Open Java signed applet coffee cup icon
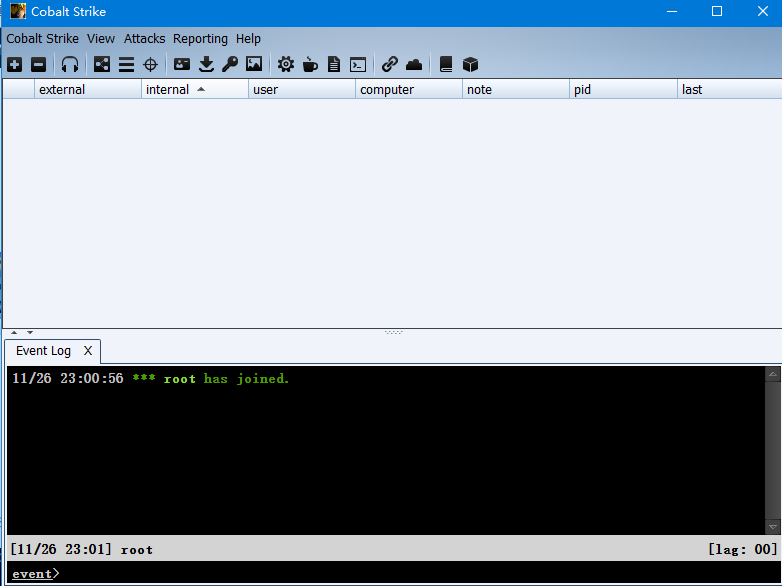 pyautogui.click(x=310, y=64)
